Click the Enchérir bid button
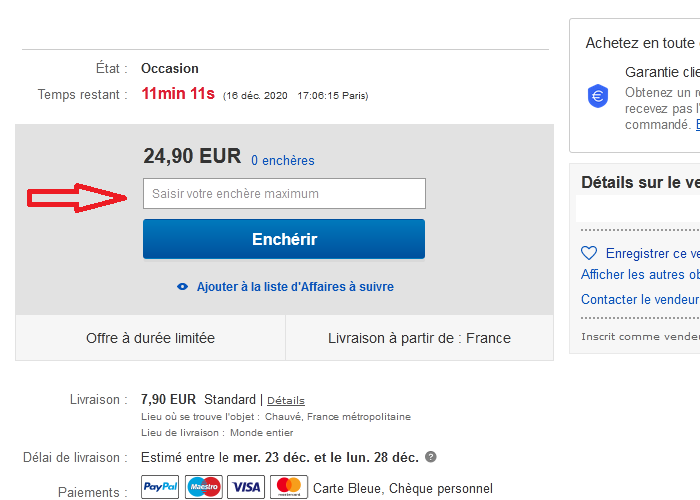This screenshot has width=700, height=500. [284, 239]
